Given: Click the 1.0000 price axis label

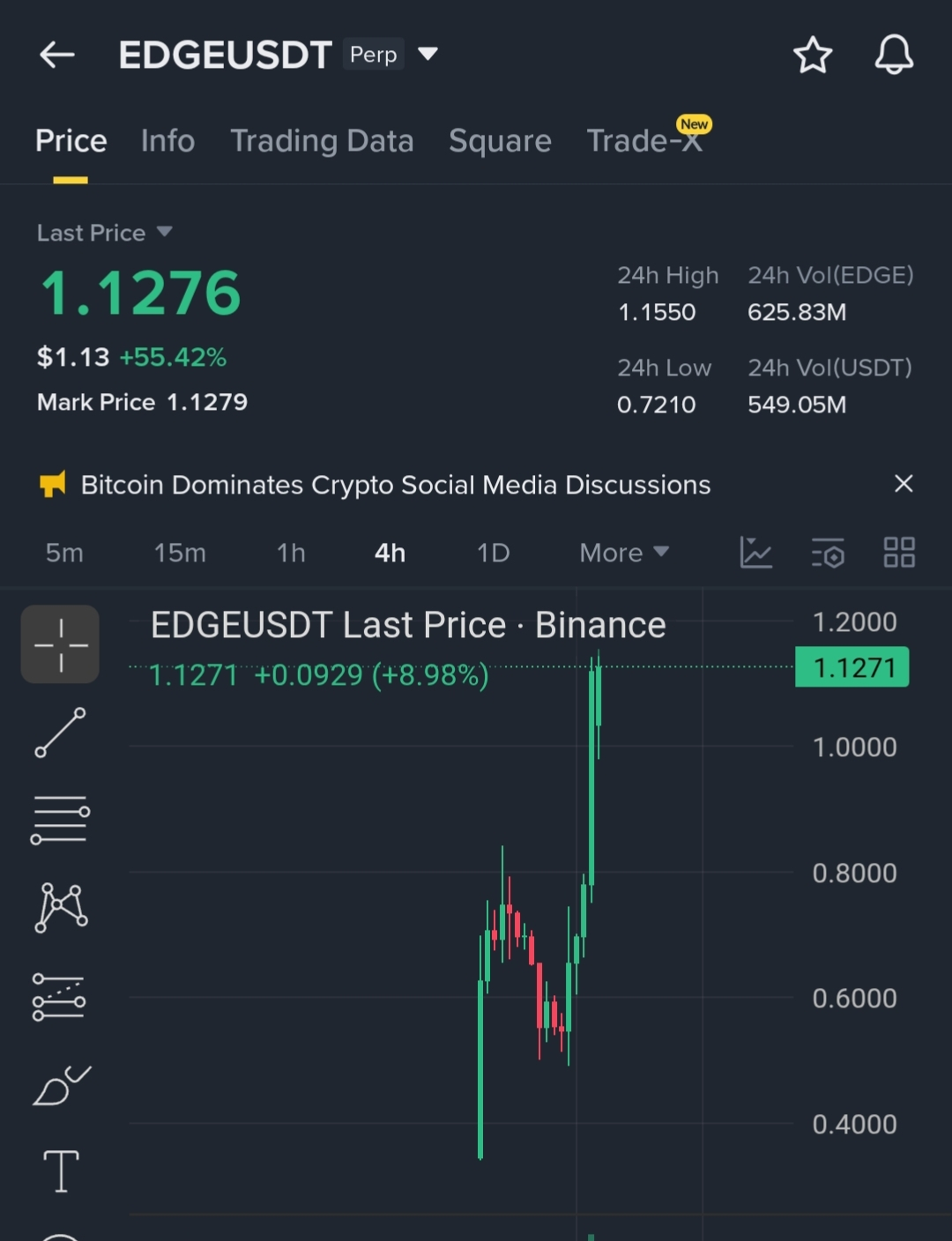Looking at the screenshot, I should point(854,747).
